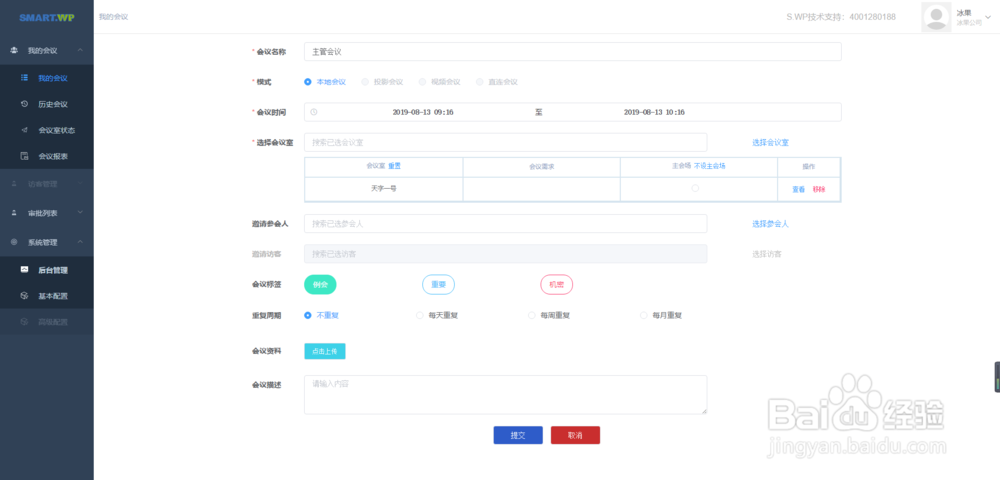Screen dimensions: 1000x480
Task: Submit the form with 提交 button
Action: 518,435
